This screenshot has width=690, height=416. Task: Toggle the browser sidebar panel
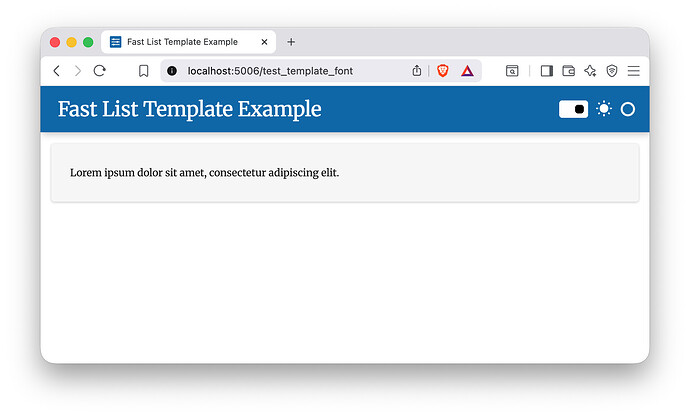coord(546,71)
